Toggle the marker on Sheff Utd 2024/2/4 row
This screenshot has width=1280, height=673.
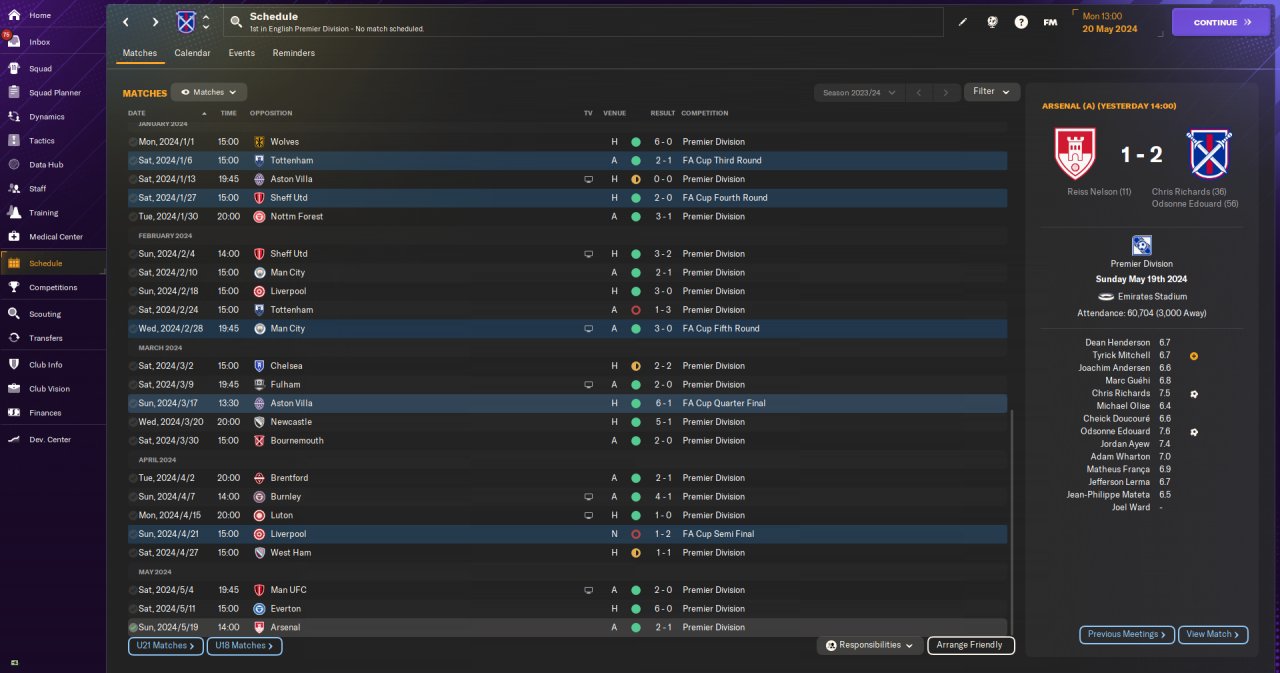click(x=133, y=254)
